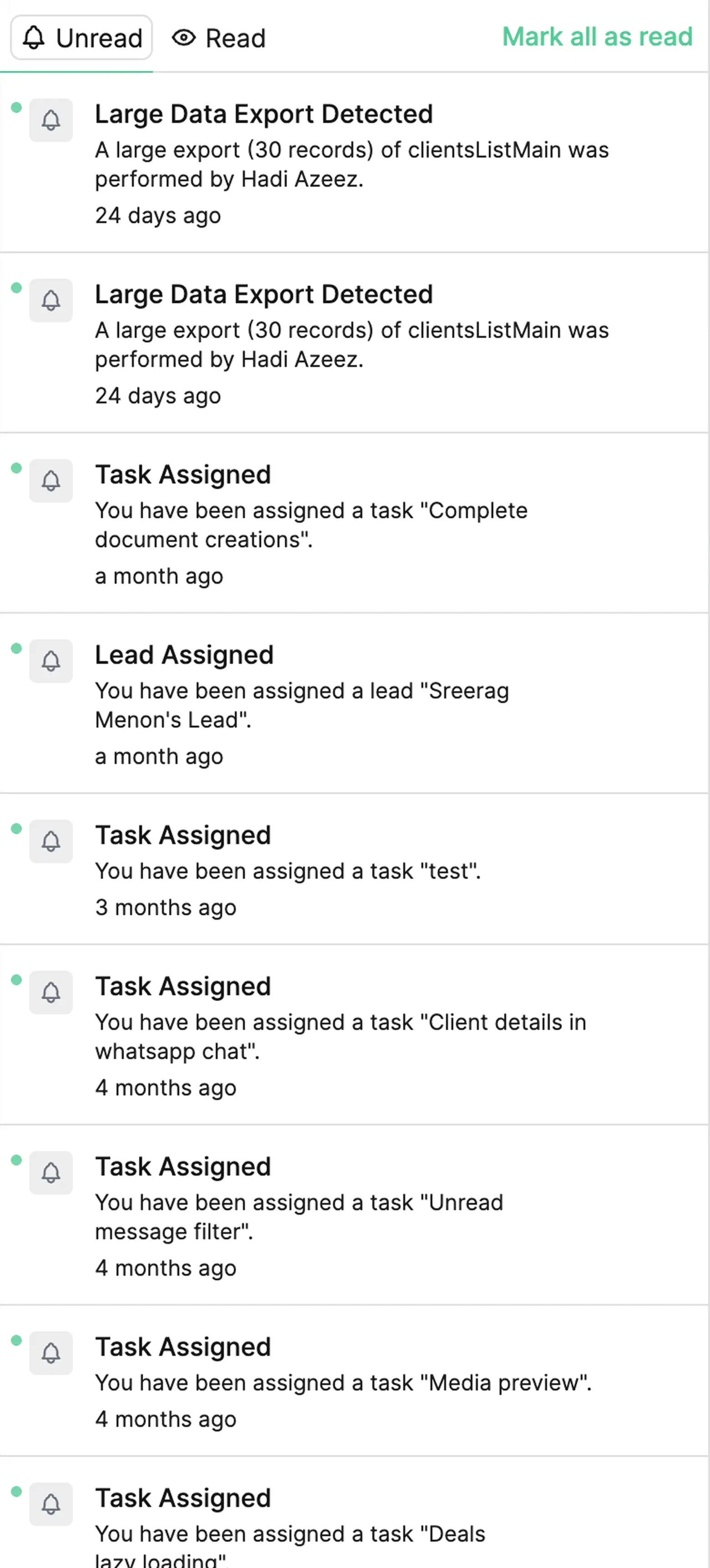Viewport: 710px width, 1568px height.
Task: Click the eye icon on Read tab
Action: click(183, 38)
